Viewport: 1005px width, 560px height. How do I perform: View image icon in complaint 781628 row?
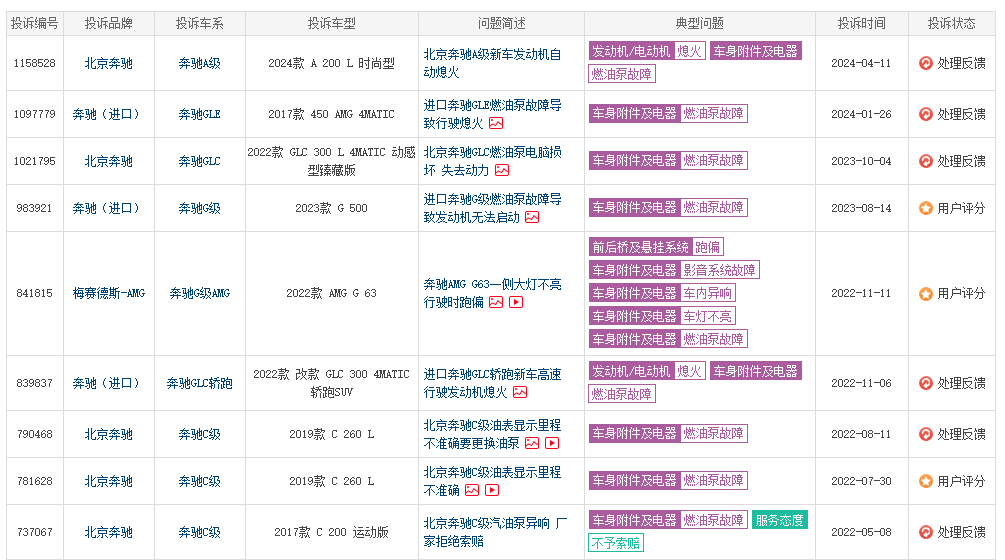[x=472, y=490]
